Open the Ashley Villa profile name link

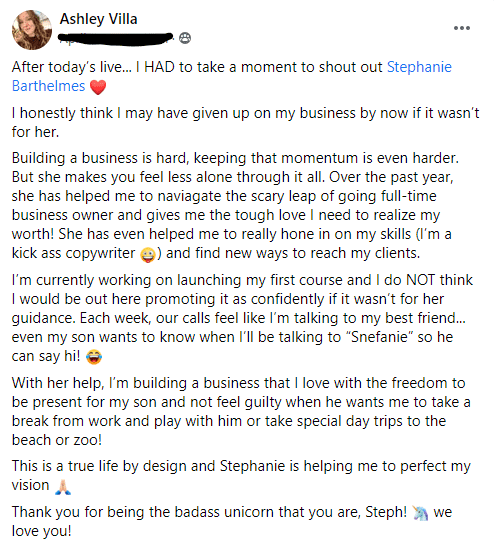pyautogui.click(x=98, y=19)
